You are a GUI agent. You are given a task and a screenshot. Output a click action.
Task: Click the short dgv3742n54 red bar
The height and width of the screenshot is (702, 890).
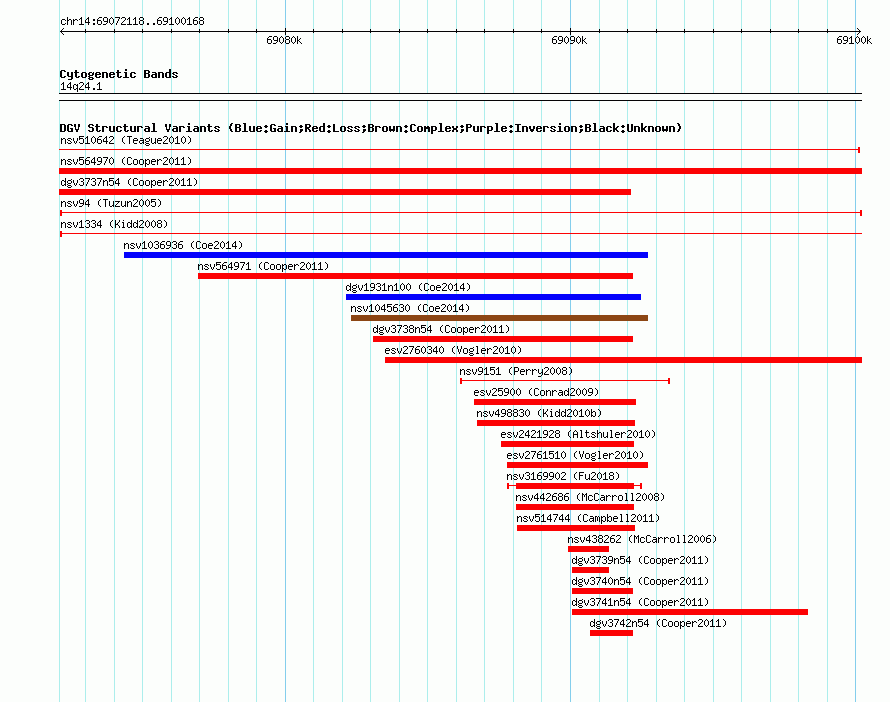click(x=611, y=633)
